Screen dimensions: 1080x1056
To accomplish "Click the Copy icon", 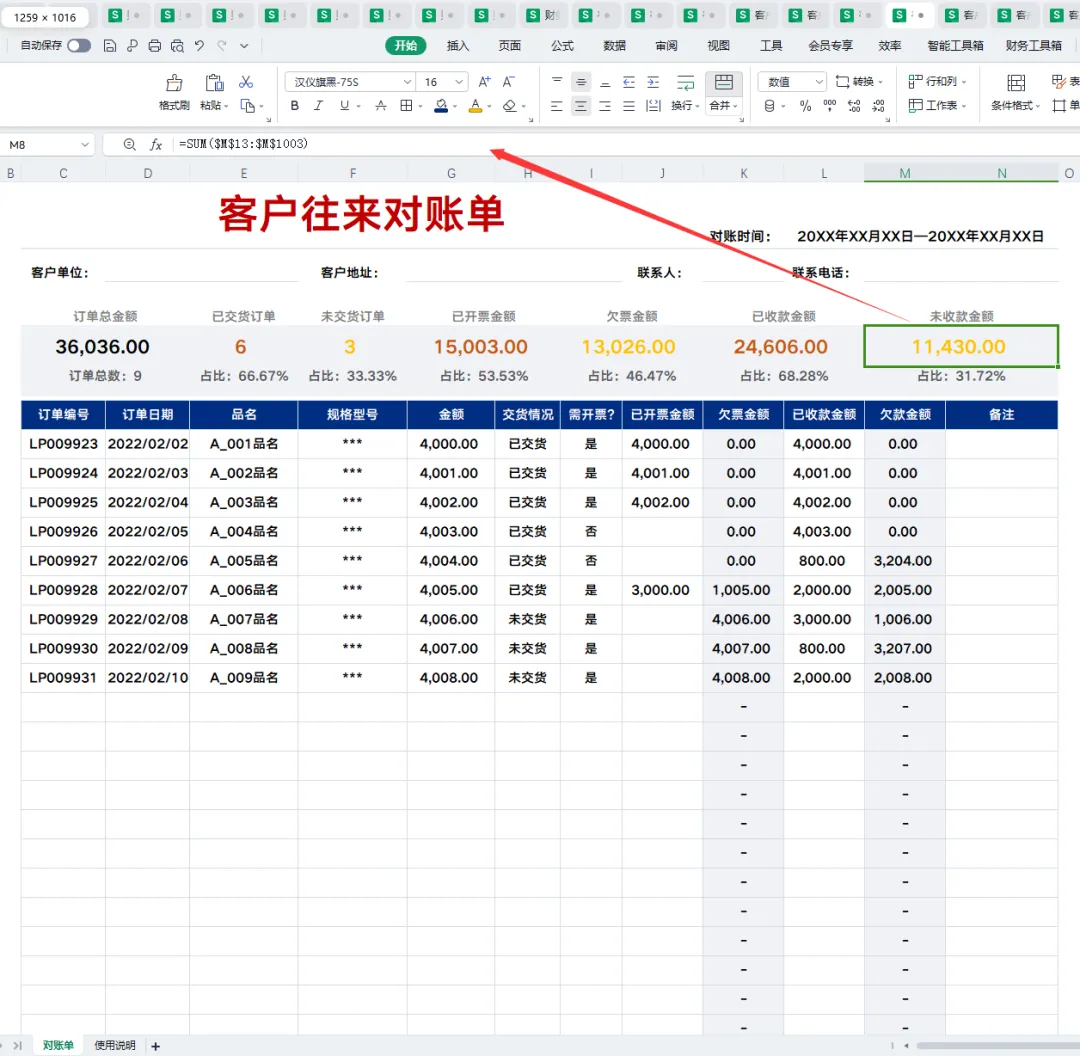I will 247,105.
